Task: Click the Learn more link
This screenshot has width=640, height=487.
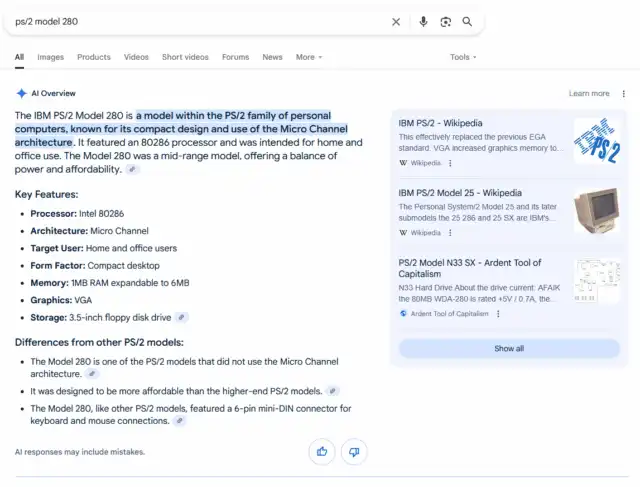Action: pyautogui.click(x=589, y=93)
